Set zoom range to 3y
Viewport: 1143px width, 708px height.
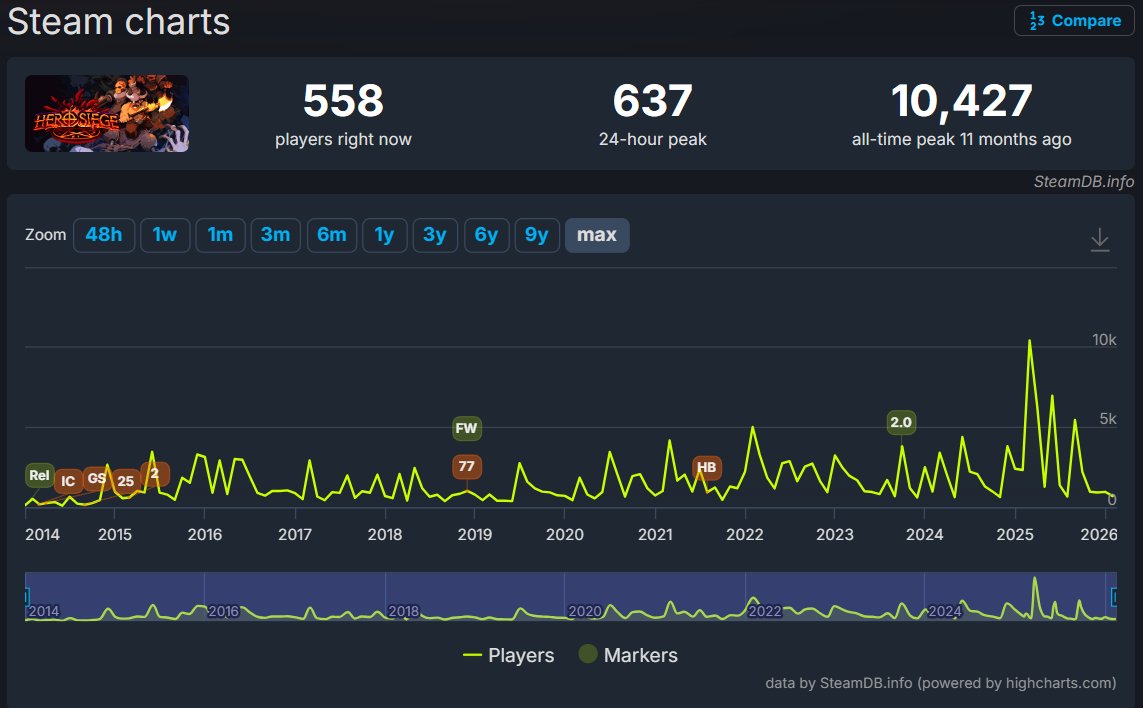(x=434, y=235)
